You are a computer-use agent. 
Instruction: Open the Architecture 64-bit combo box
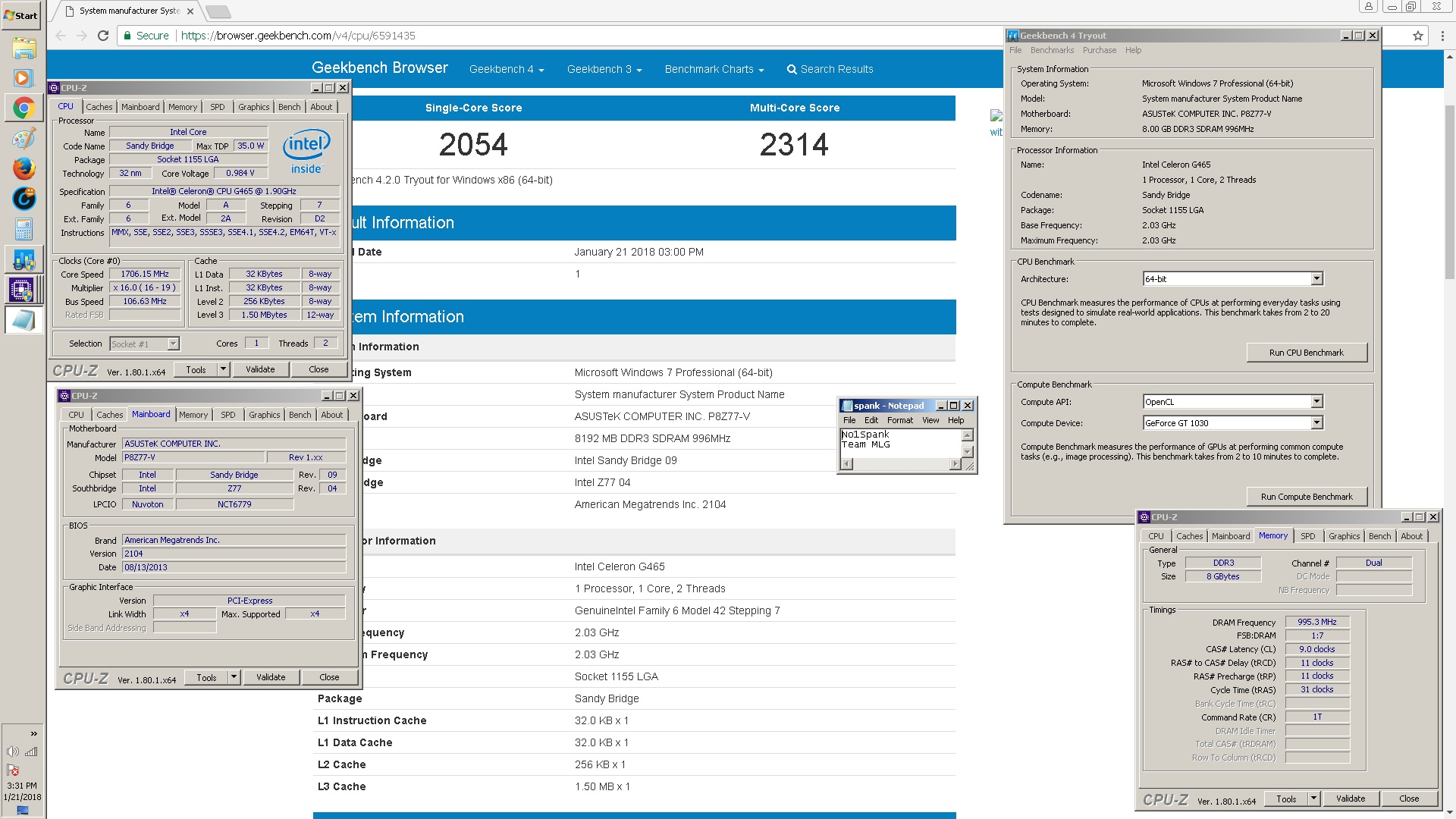tap(1232, 279)
